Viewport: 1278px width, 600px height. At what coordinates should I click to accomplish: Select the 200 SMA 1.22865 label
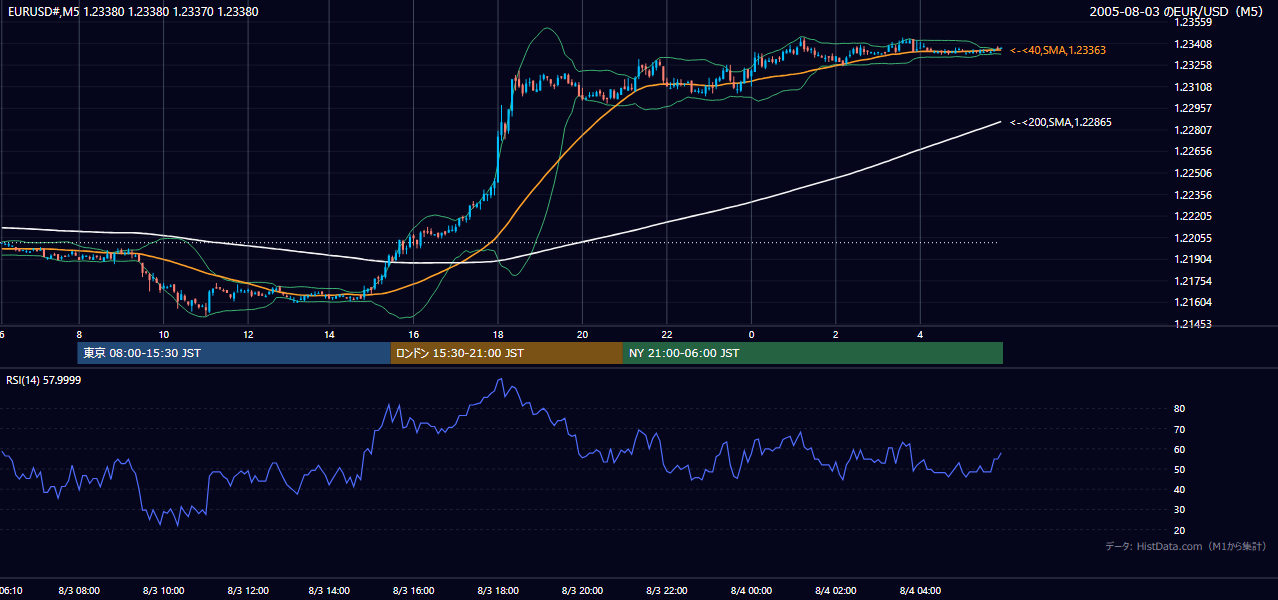tap(1061, 122)
